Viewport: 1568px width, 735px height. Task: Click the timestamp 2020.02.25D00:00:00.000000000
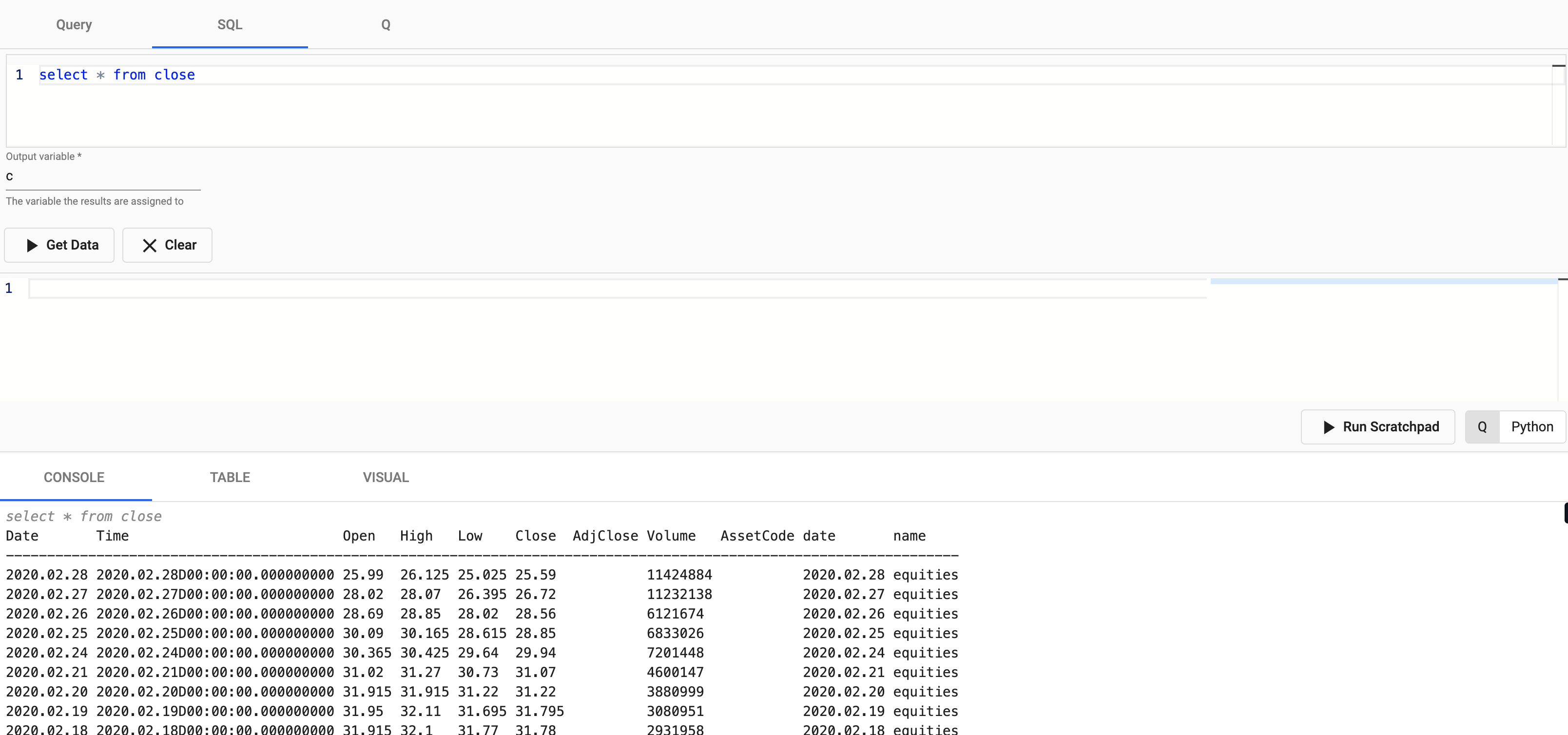(x=215, y=633)
